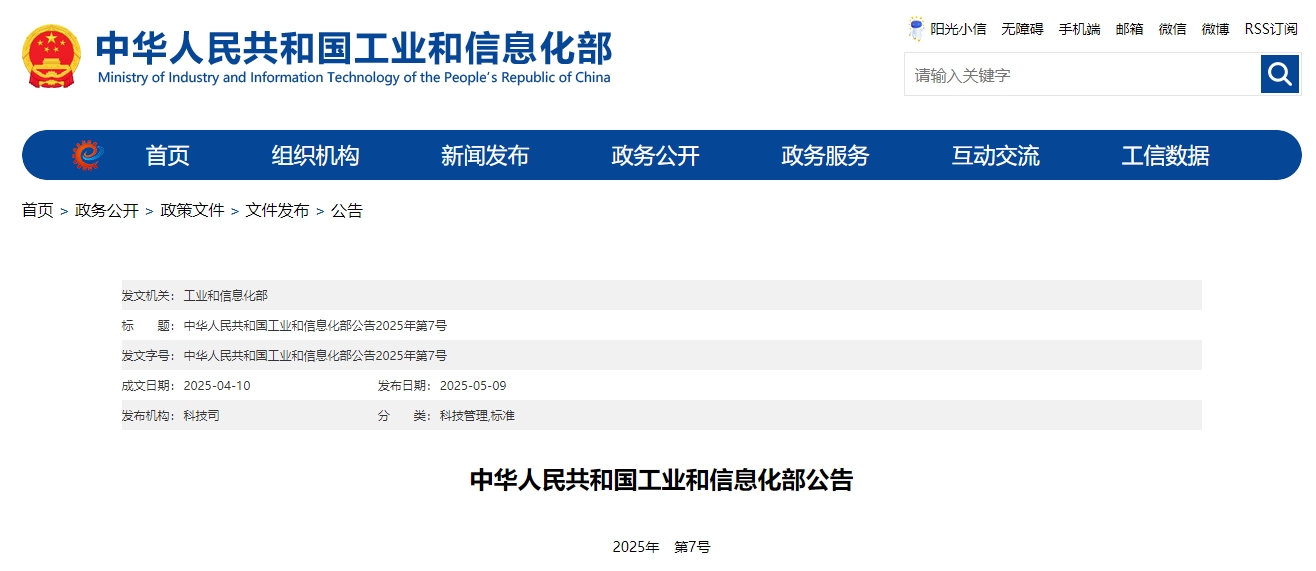Click the English ministry name subtitle
Image resolution: width=1316 pixels, height=571 pixels.
[x=354, y=77]
